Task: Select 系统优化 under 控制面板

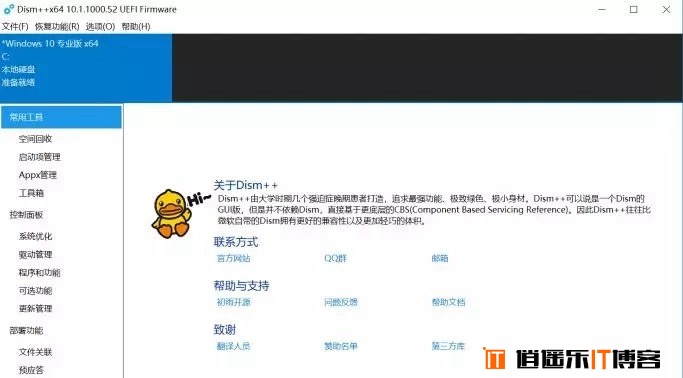Action: click(x=35, y=236)
